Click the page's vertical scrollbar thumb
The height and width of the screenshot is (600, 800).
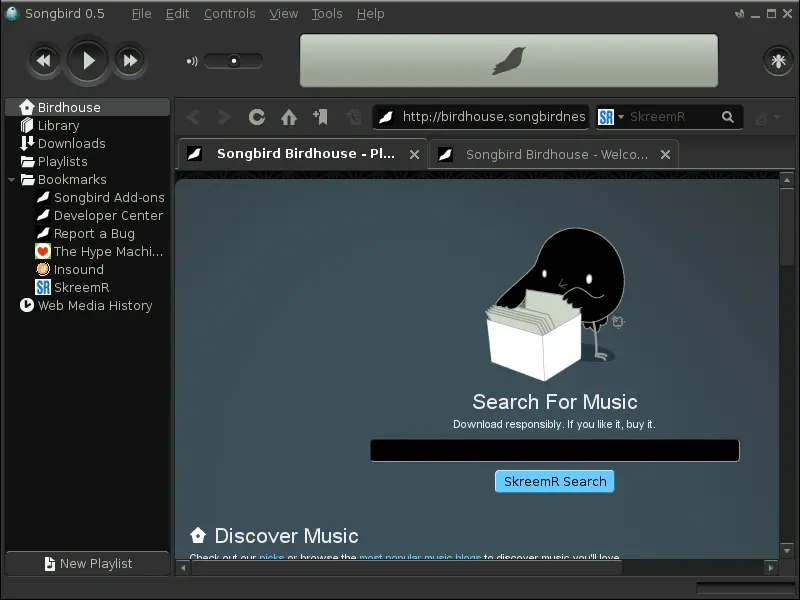(787, 227)
